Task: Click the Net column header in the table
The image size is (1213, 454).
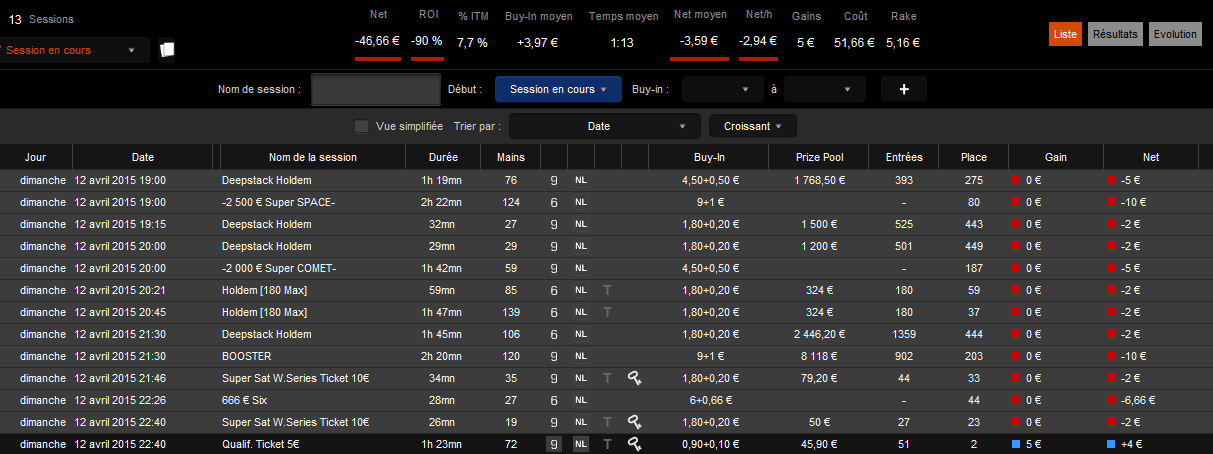Action: (x=1150, y=157)
